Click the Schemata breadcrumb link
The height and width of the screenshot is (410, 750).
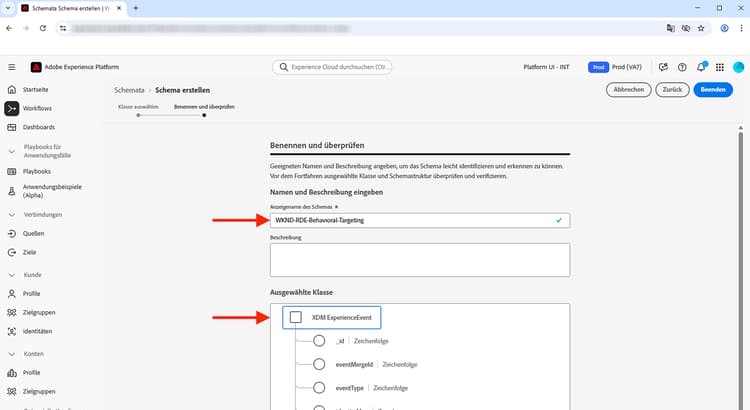[129, 90]
